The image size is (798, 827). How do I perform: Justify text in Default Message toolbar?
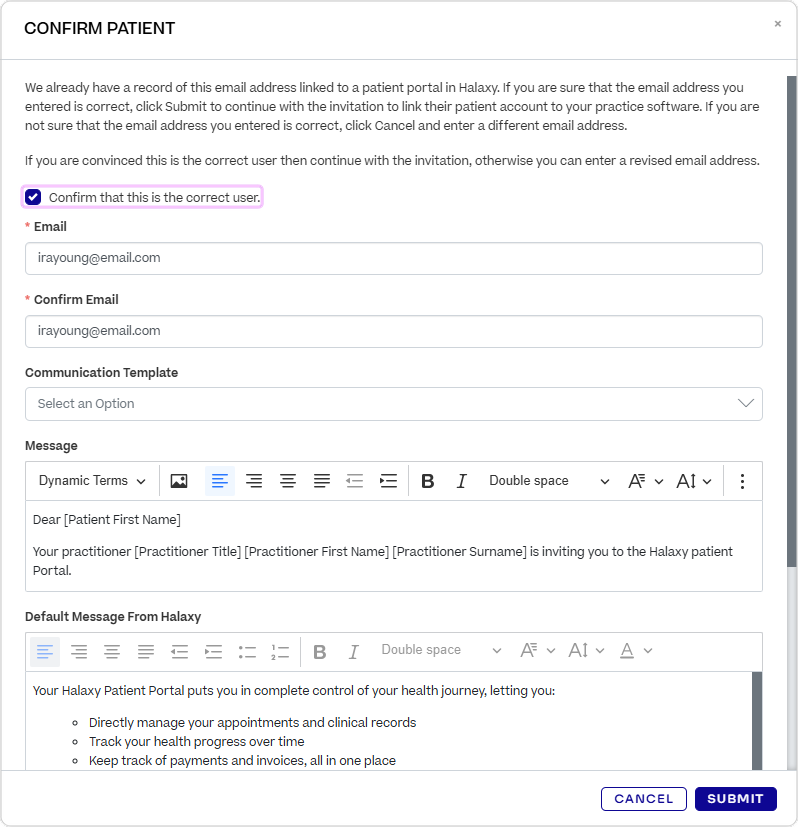click(146, 652)
